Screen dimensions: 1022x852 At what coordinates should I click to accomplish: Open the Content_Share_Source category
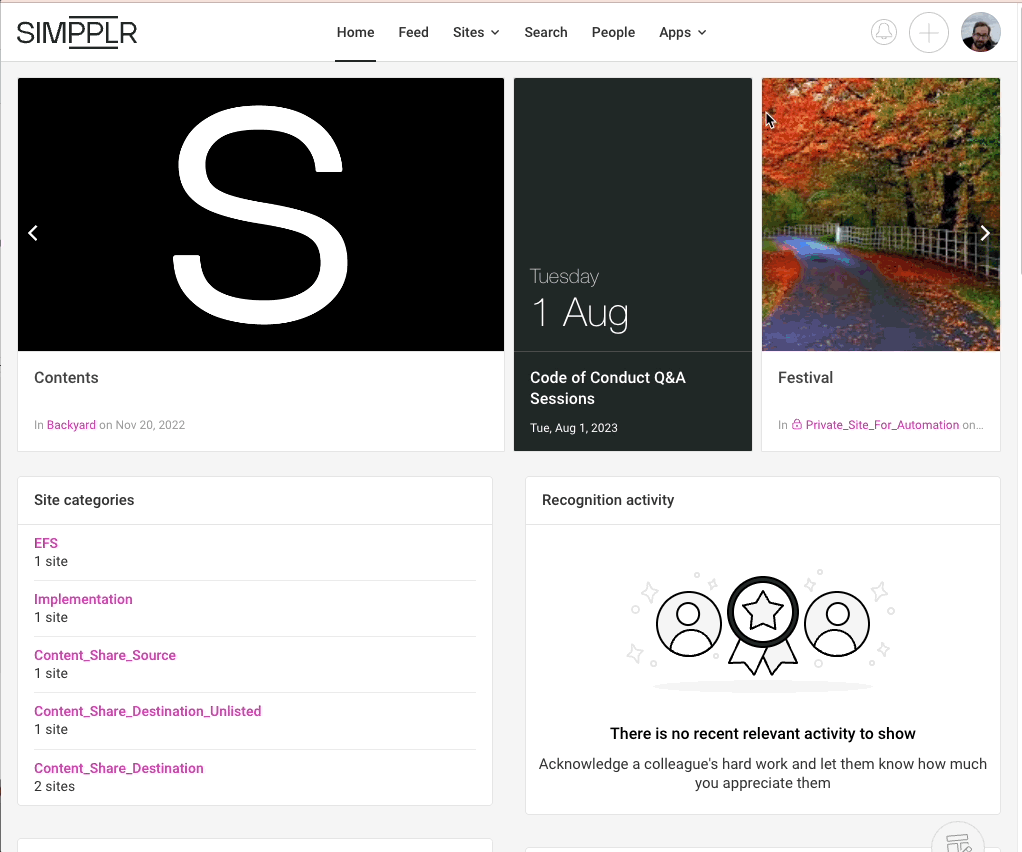point(105,655)
